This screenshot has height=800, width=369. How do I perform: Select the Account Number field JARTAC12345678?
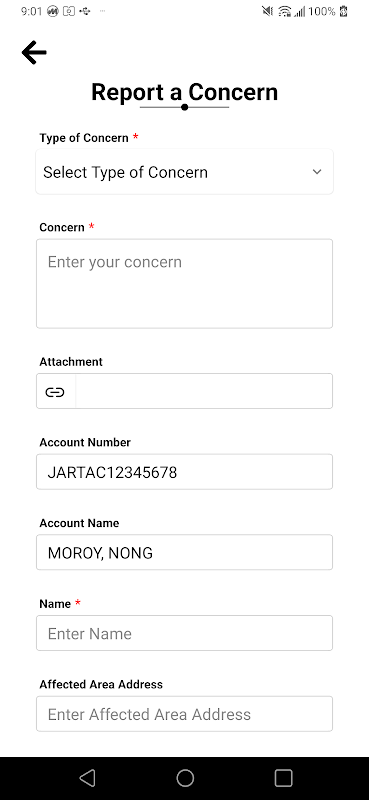pyautogui.click(x=184, y=472)
